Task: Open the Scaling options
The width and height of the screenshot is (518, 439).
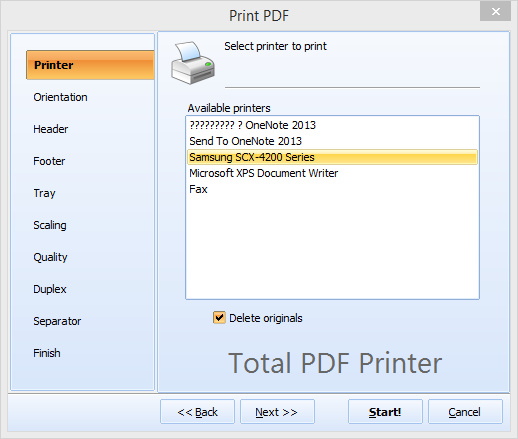Action: tap(50, 225)
